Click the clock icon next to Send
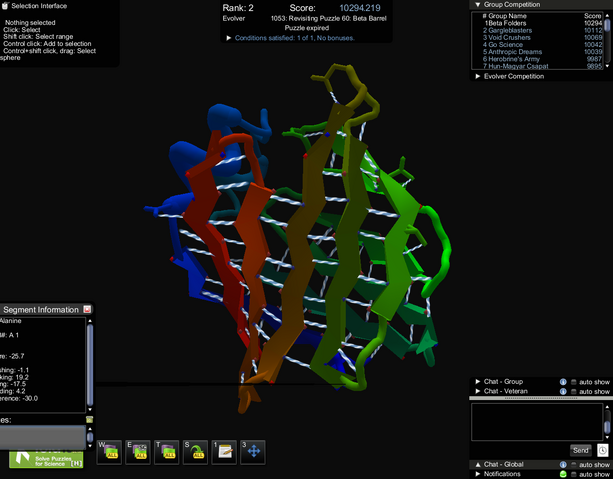This screenshot has width=613, height=479. click(602, 450)
